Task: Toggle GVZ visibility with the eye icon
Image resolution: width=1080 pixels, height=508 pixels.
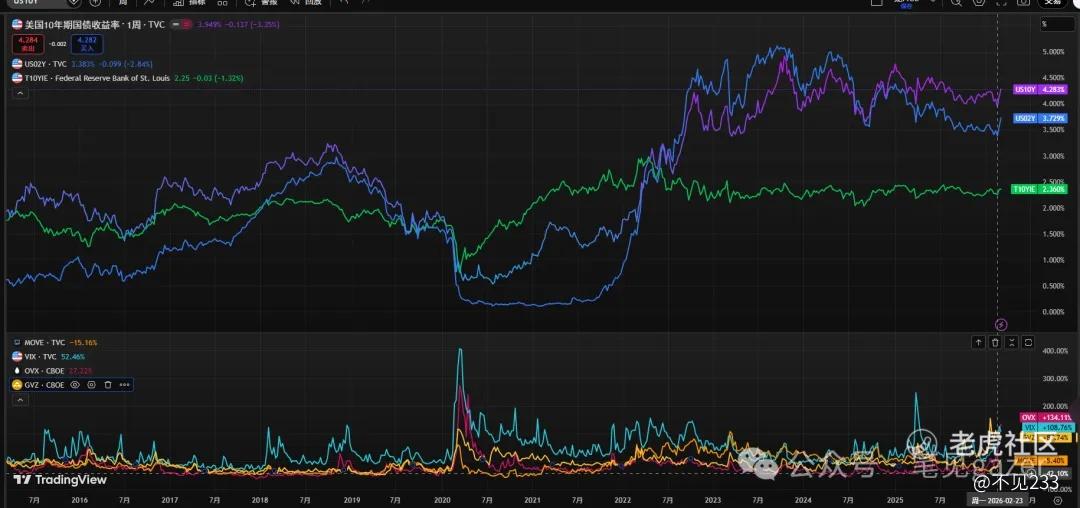Action: (75, 385)
